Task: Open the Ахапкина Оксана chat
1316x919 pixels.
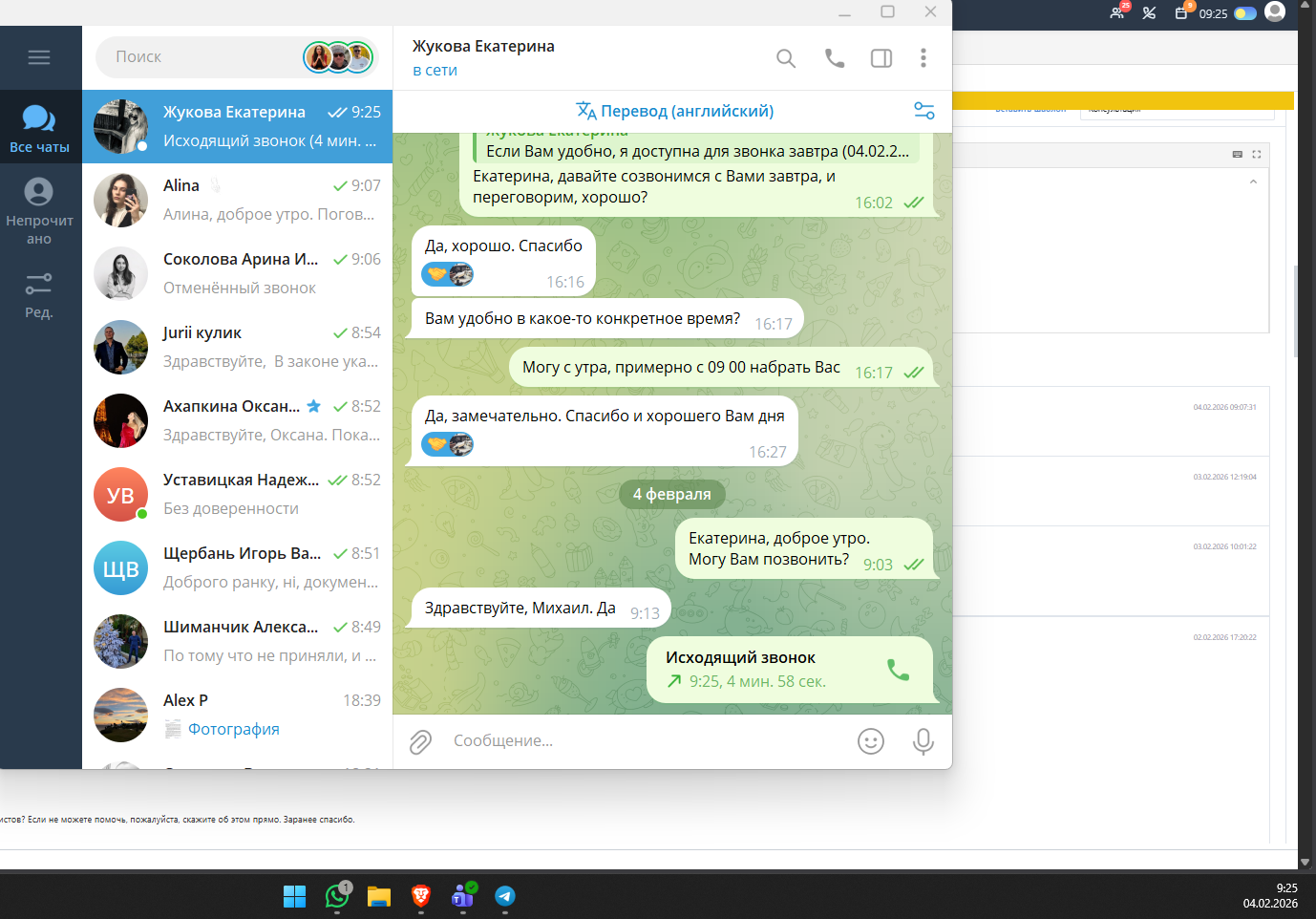Action: 237,420
